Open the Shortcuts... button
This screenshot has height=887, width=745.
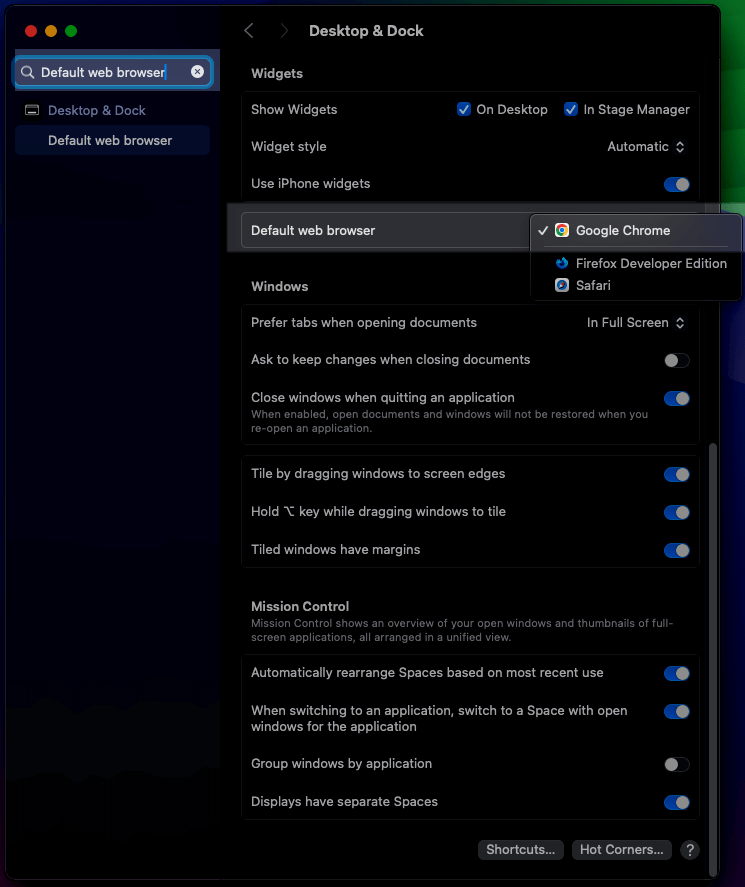520,850
